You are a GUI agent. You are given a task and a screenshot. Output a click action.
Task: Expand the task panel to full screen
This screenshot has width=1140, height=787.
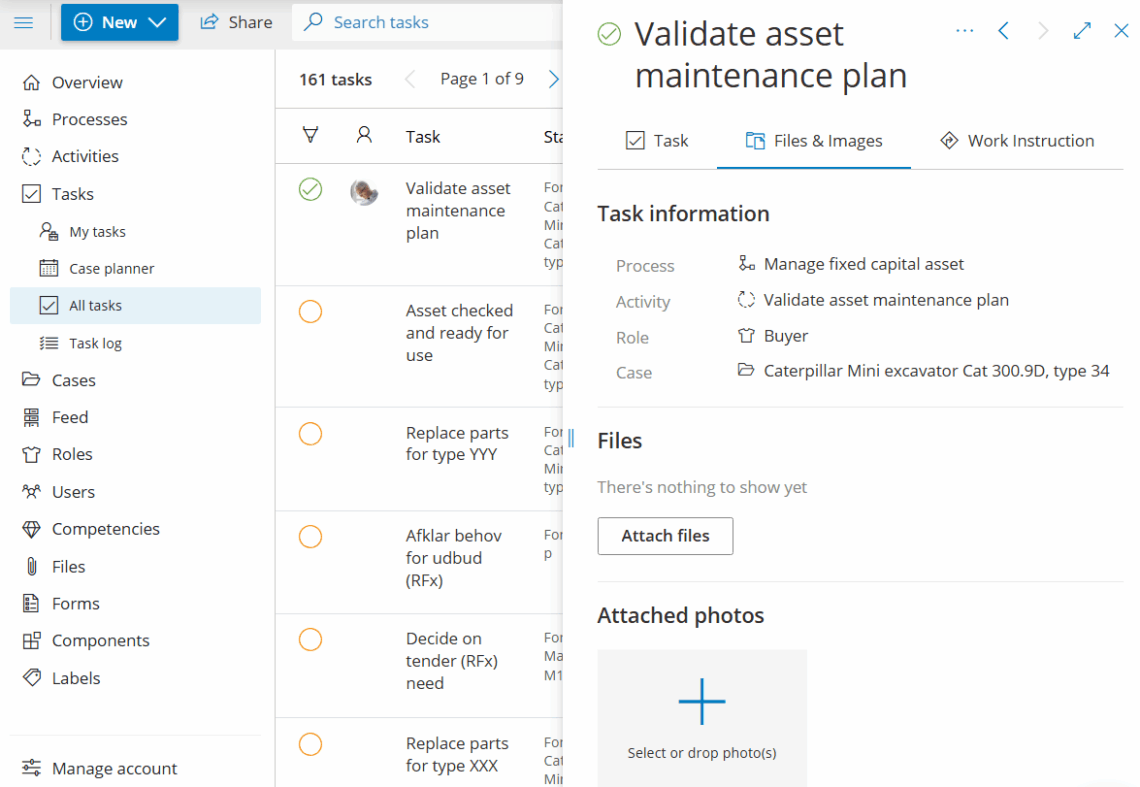(1082, 31)
